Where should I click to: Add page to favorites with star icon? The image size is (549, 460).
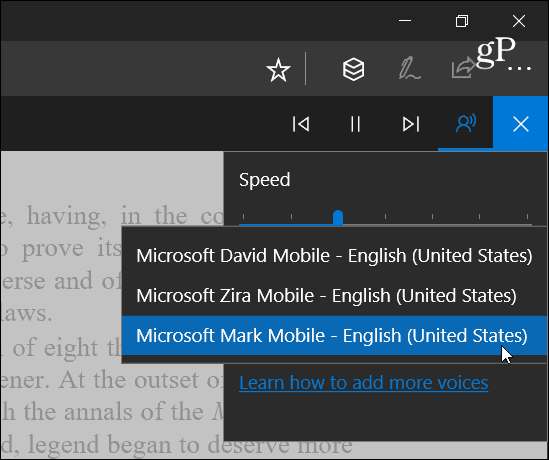[x=278, y=70]
